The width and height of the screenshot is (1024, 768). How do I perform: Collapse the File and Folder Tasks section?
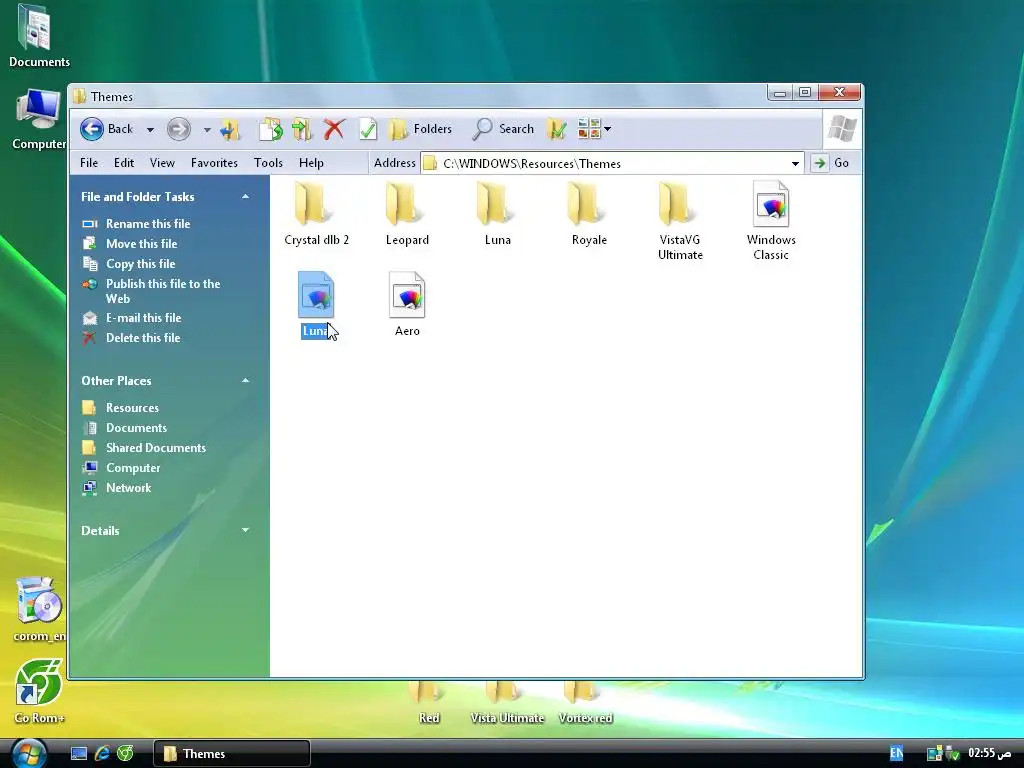pos(246,197)
